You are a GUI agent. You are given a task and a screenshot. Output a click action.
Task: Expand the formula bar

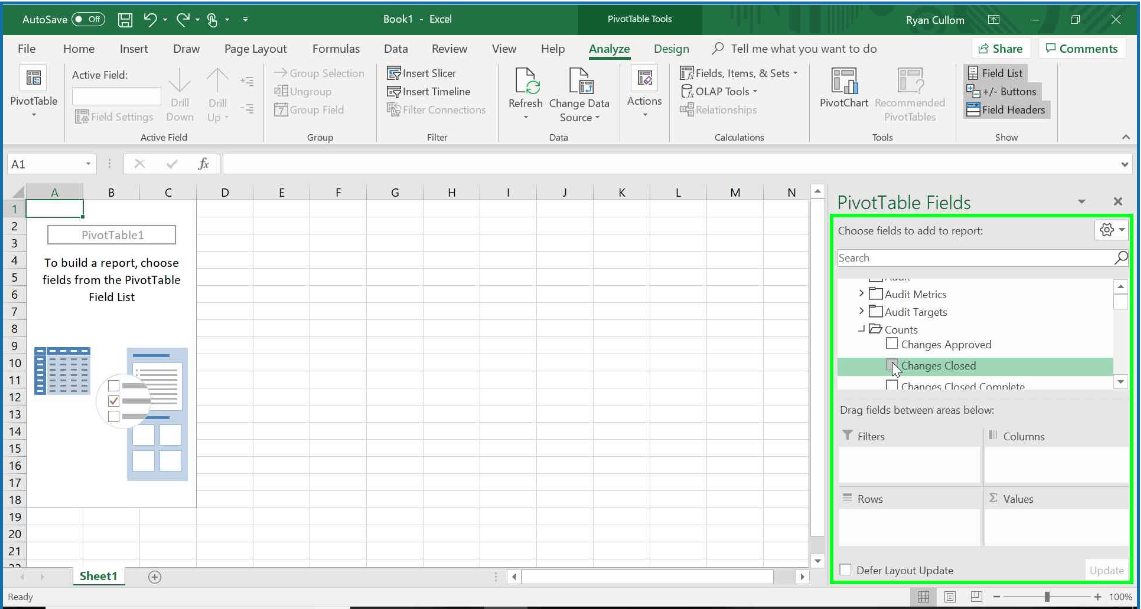(1126, 165)
